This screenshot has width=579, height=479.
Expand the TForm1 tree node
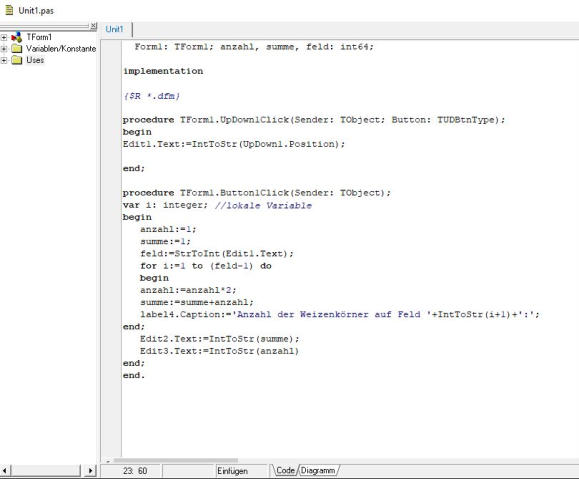(x=4, y=37)
